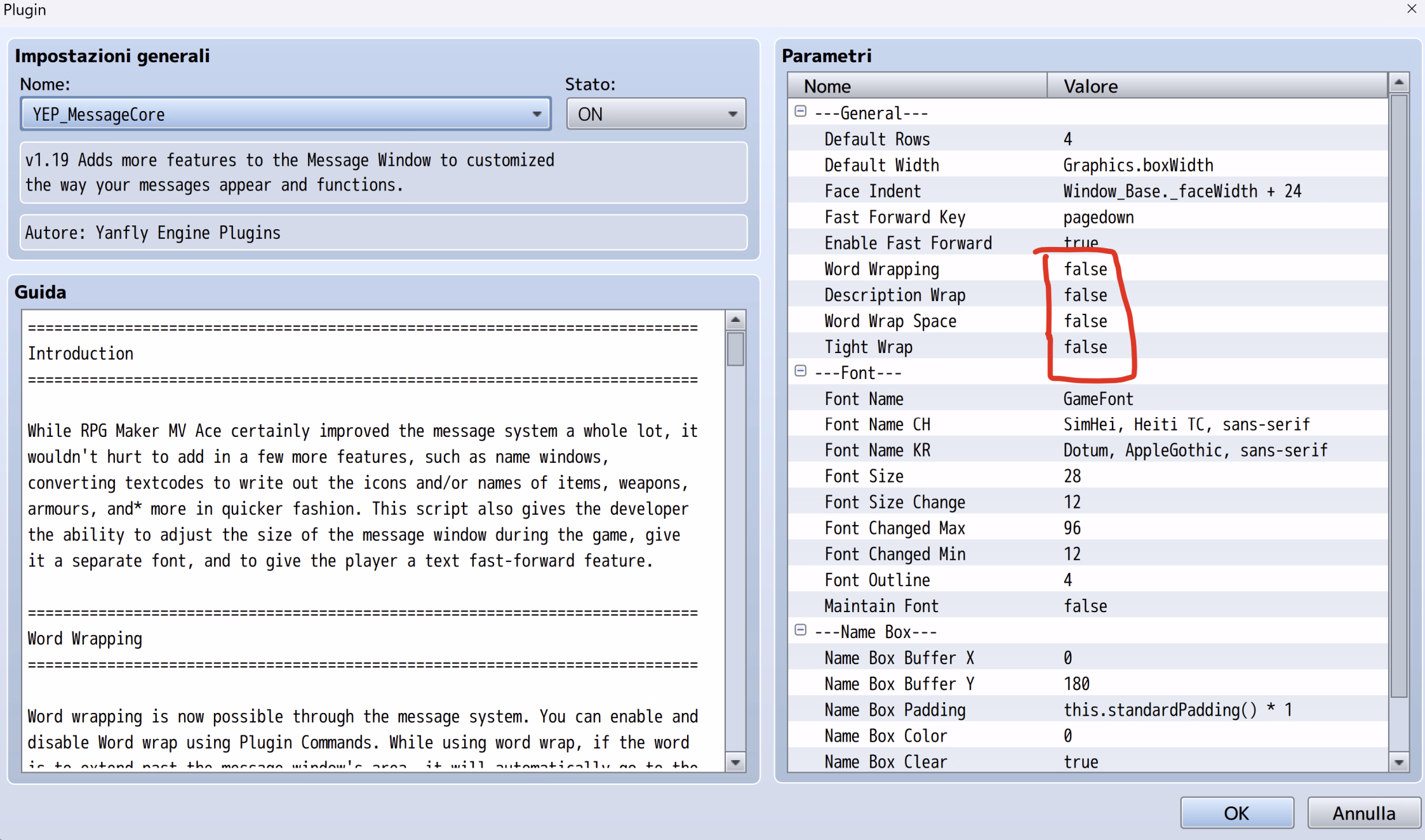
Task: Select the Maintain Font parameter row
Action: (881, 606)
